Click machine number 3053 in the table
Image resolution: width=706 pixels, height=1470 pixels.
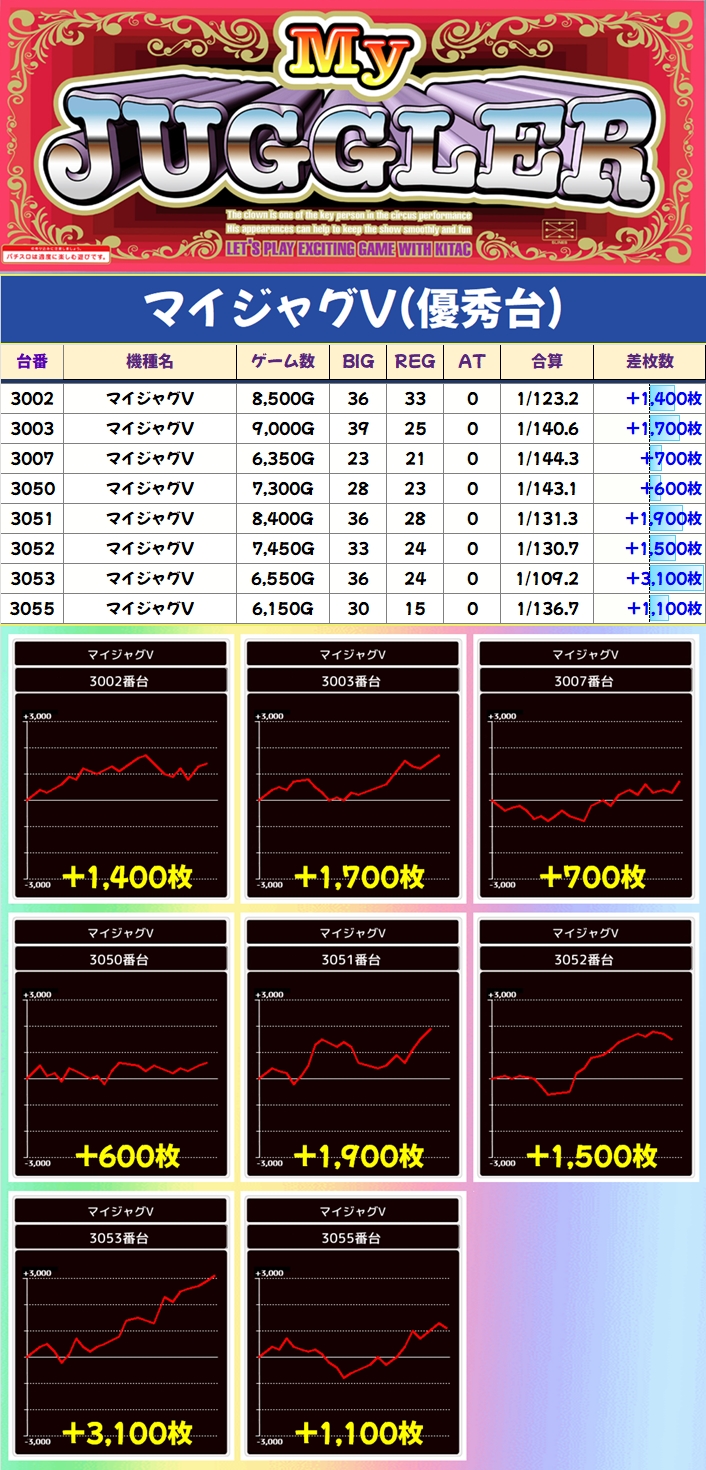click(x=32, y=579)
